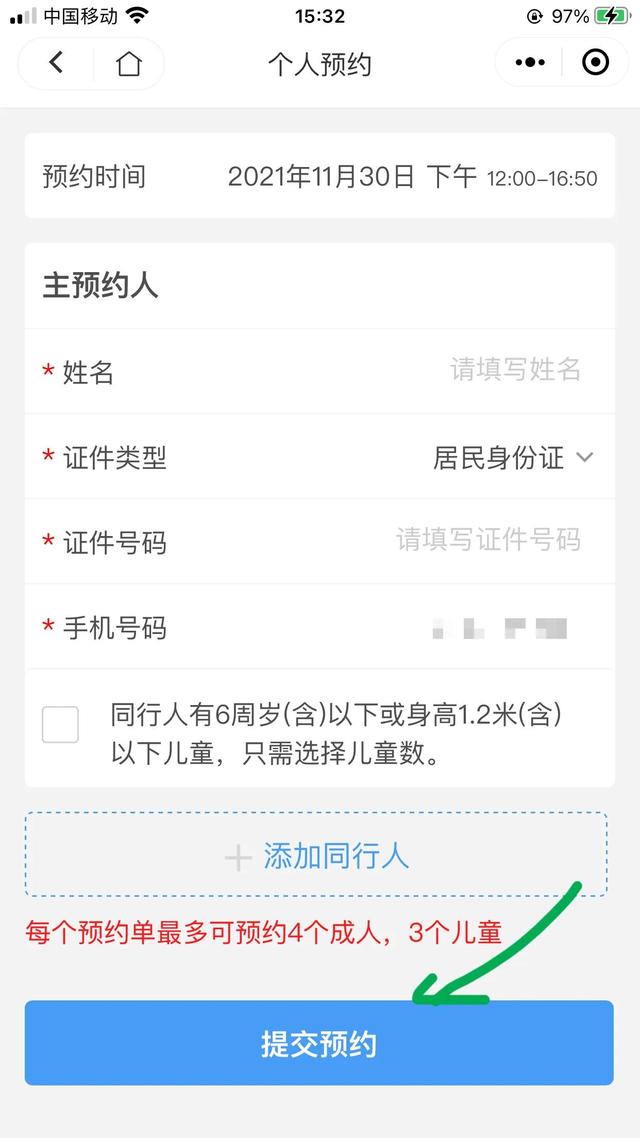Select the 个人预约 page title

point(320,62)
